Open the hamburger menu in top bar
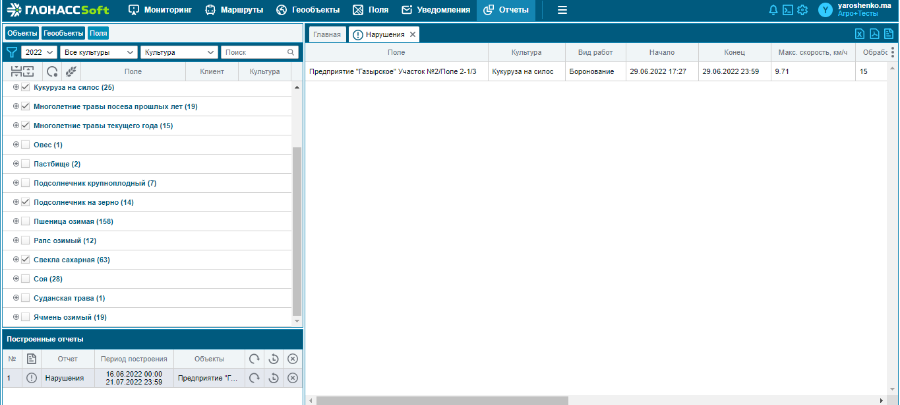 coord(562,10)
